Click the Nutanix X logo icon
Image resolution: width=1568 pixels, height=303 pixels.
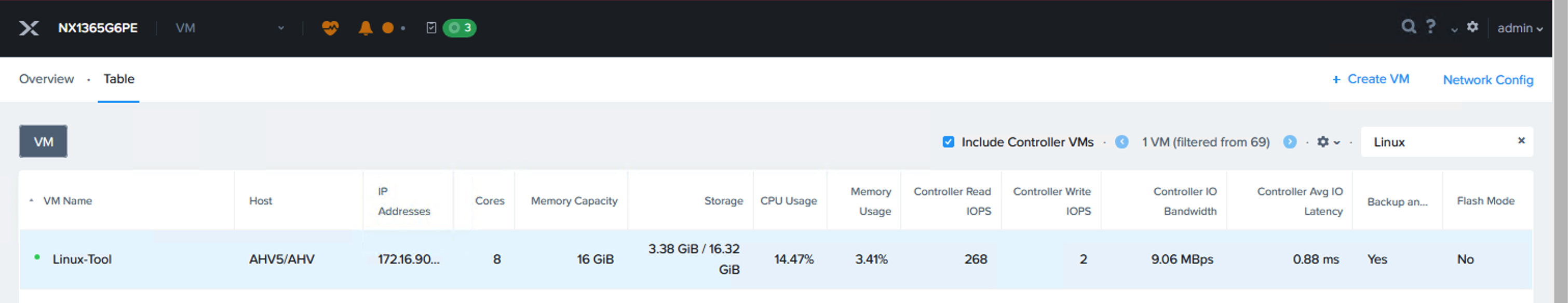point(29,28)
